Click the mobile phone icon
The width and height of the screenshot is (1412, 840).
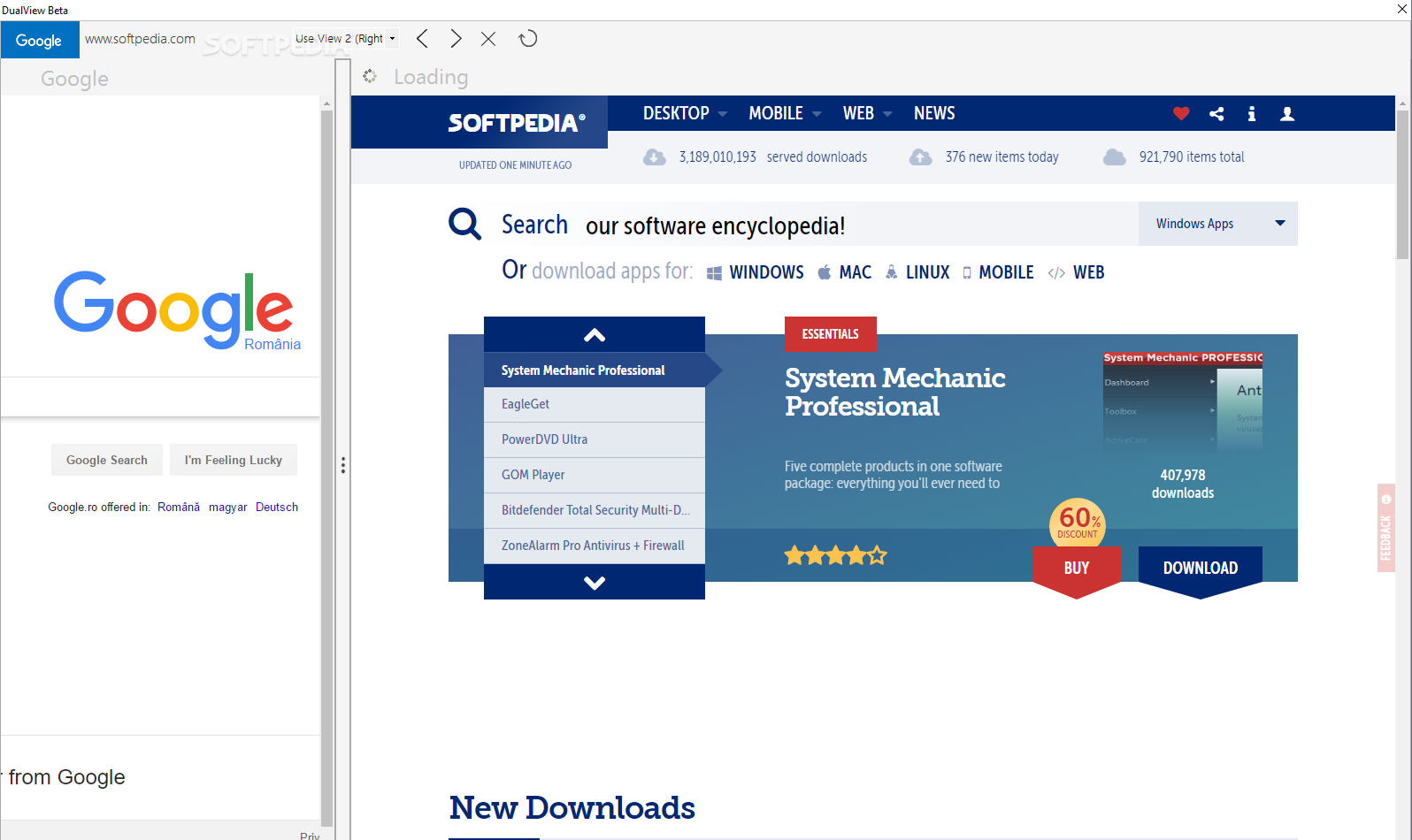[x=967, y=273]
